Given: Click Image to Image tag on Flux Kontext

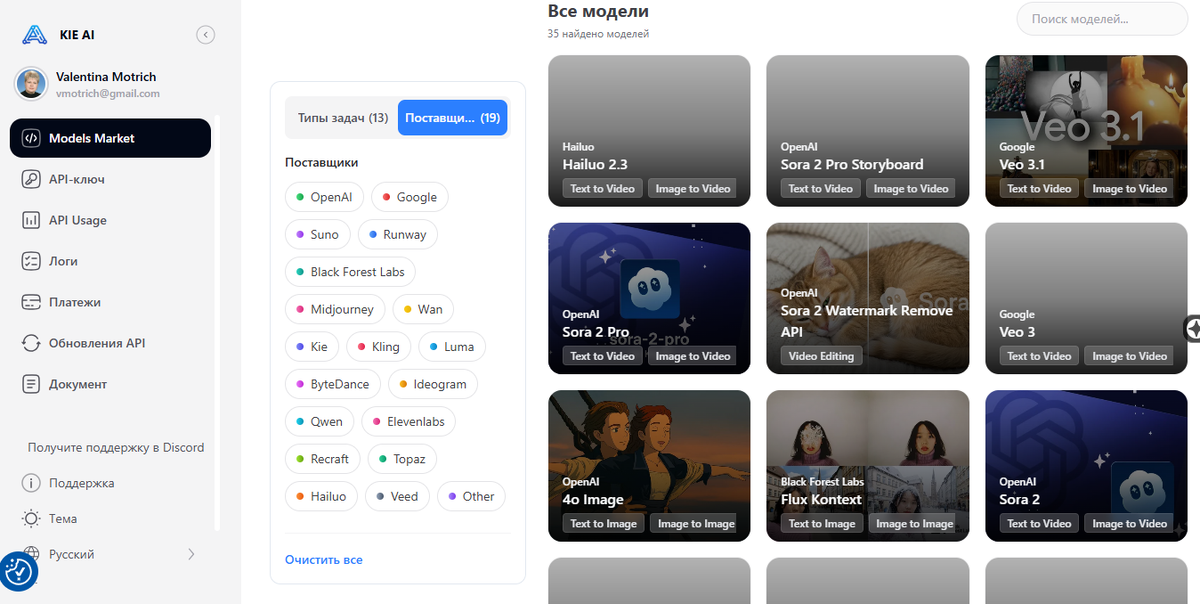Looking at the screenshot, I should tap(914, 523).
